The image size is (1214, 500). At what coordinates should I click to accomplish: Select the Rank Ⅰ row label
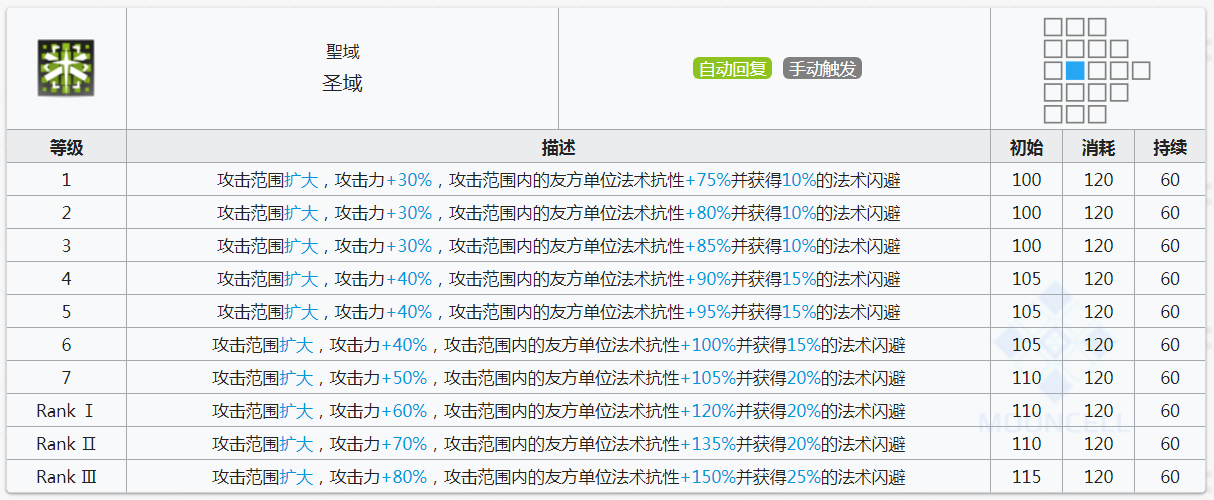coord(66,411)
